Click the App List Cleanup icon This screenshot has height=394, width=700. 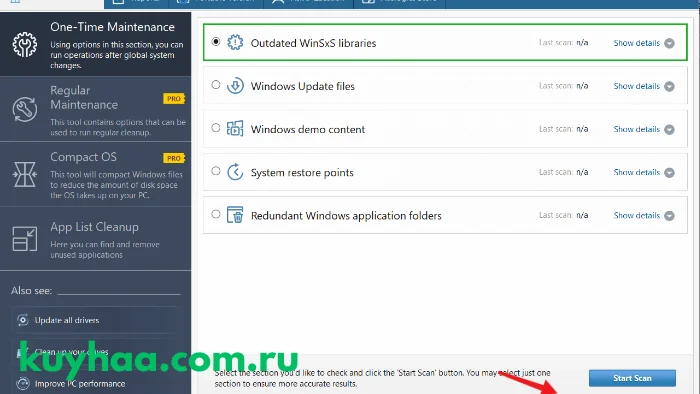(x=25, y=239)
